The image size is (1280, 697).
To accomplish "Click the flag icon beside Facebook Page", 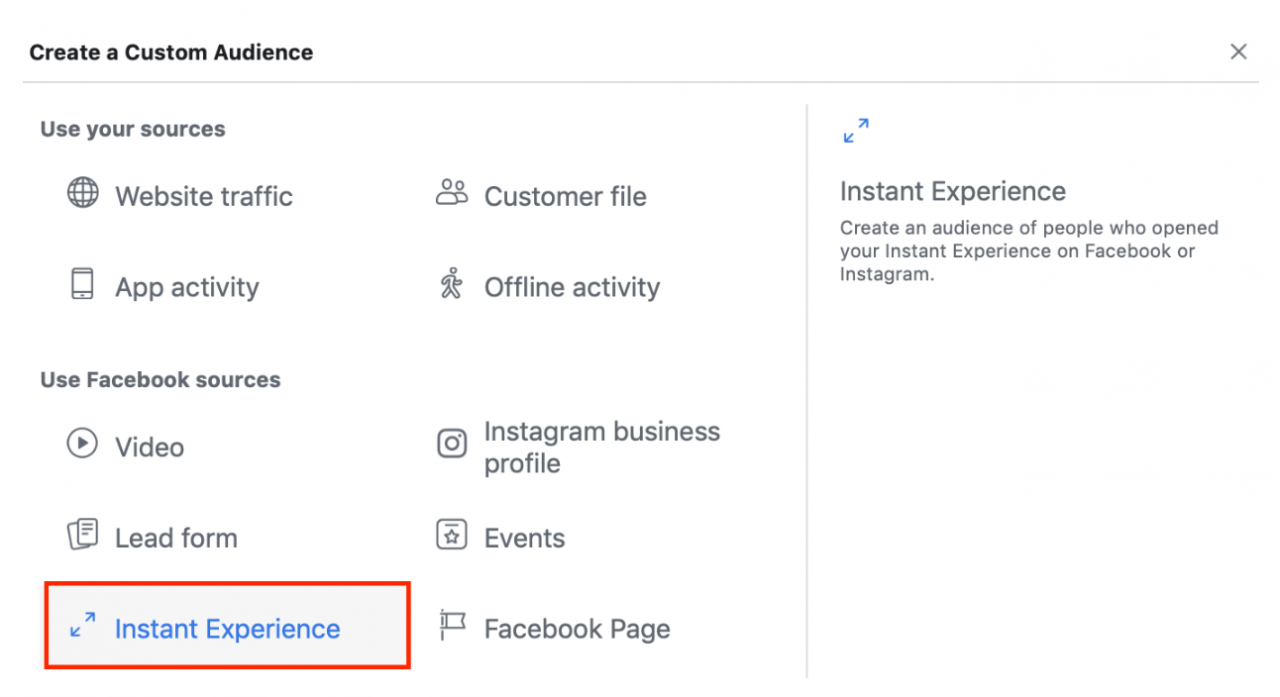I will tap(452, 626).
